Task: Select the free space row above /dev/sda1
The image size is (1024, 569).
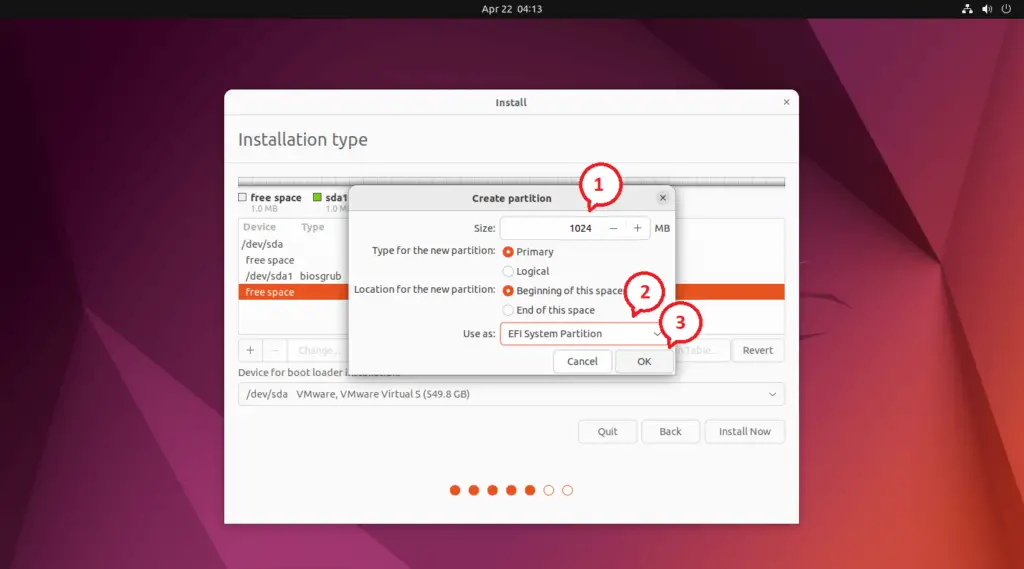Action: tap(294, 260)
